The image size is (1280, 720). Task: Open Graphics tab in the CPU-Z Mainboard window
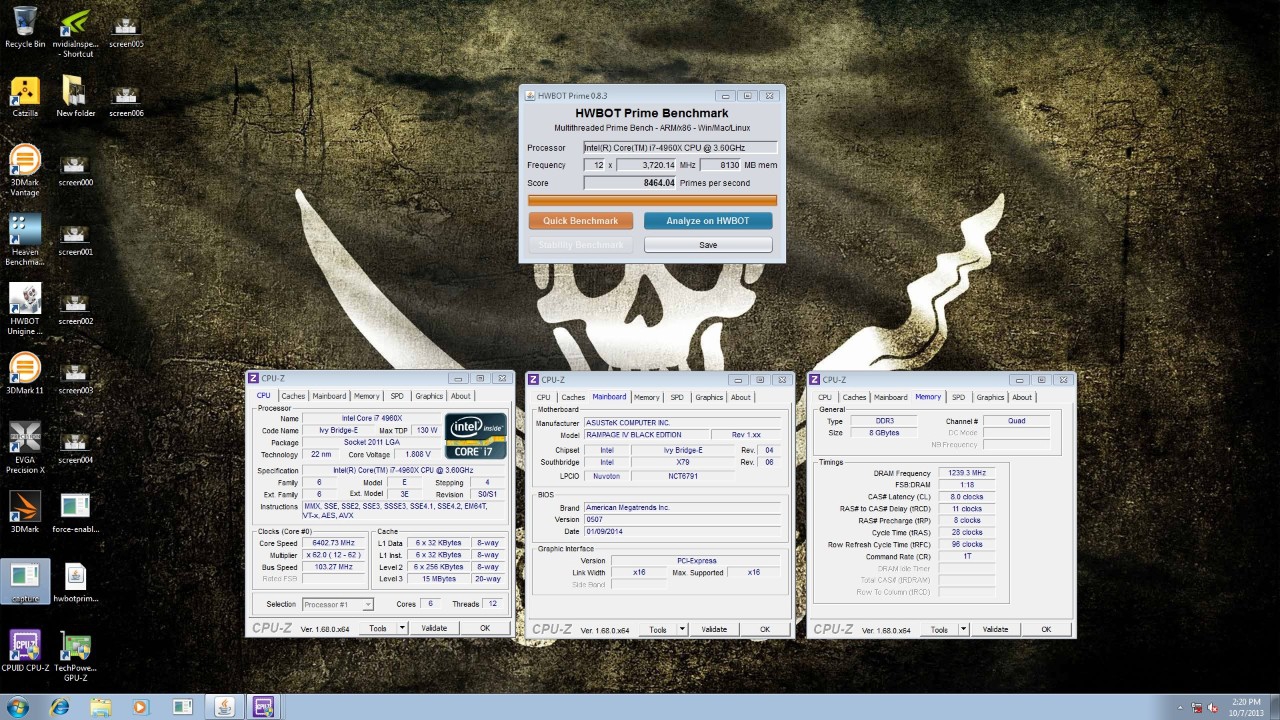(x=709, y=397)
